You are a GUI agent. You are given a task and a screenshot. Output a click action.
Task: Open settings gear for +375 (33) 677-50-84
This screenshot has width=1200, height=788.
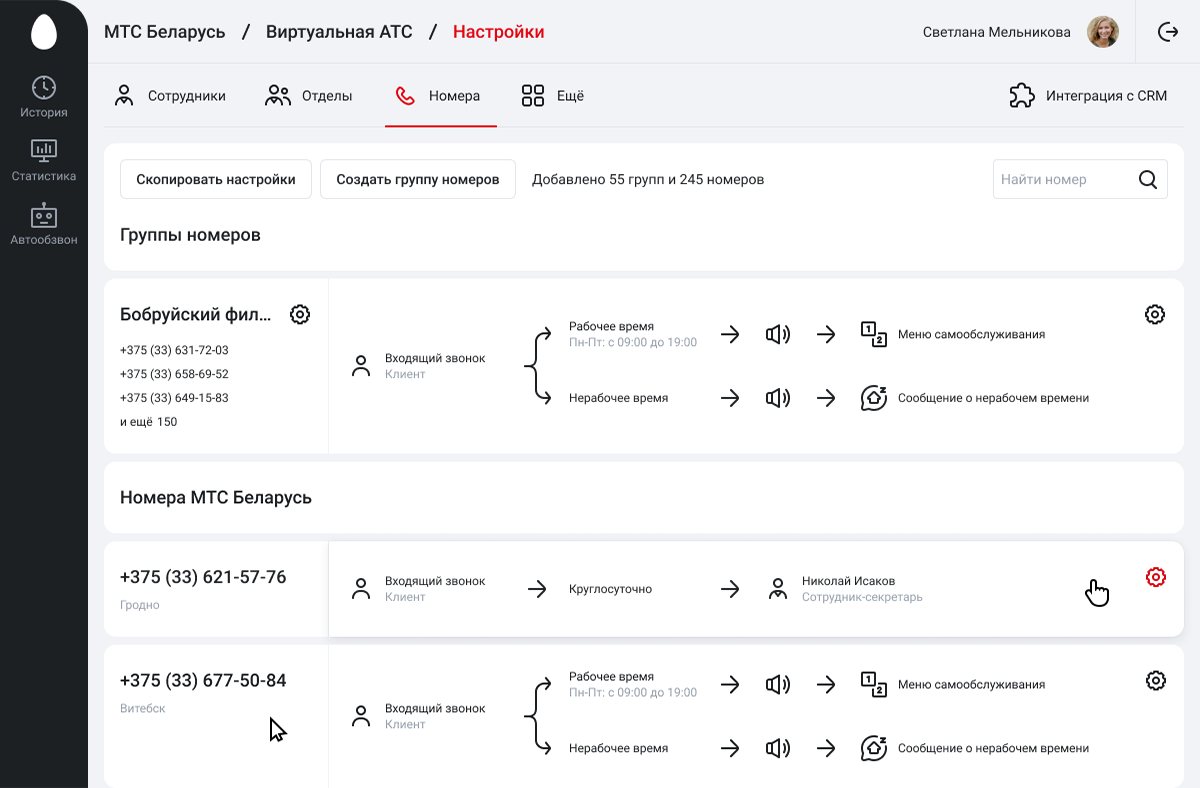(1156, 680)
